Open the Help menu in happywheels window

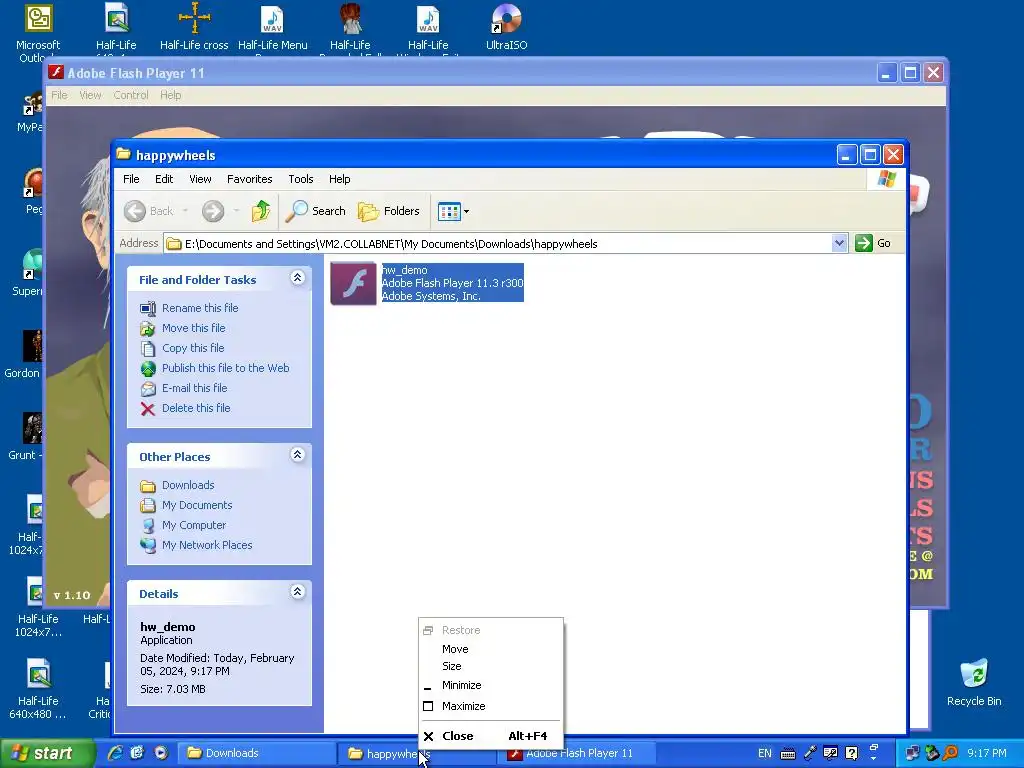pos(340,179)
